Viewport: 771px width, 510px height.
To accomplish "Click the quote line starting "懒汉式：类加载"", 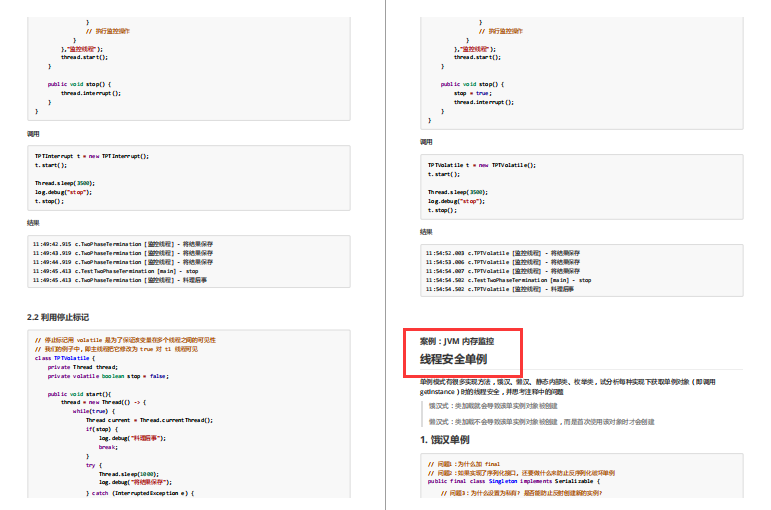I will coord(541,422).
